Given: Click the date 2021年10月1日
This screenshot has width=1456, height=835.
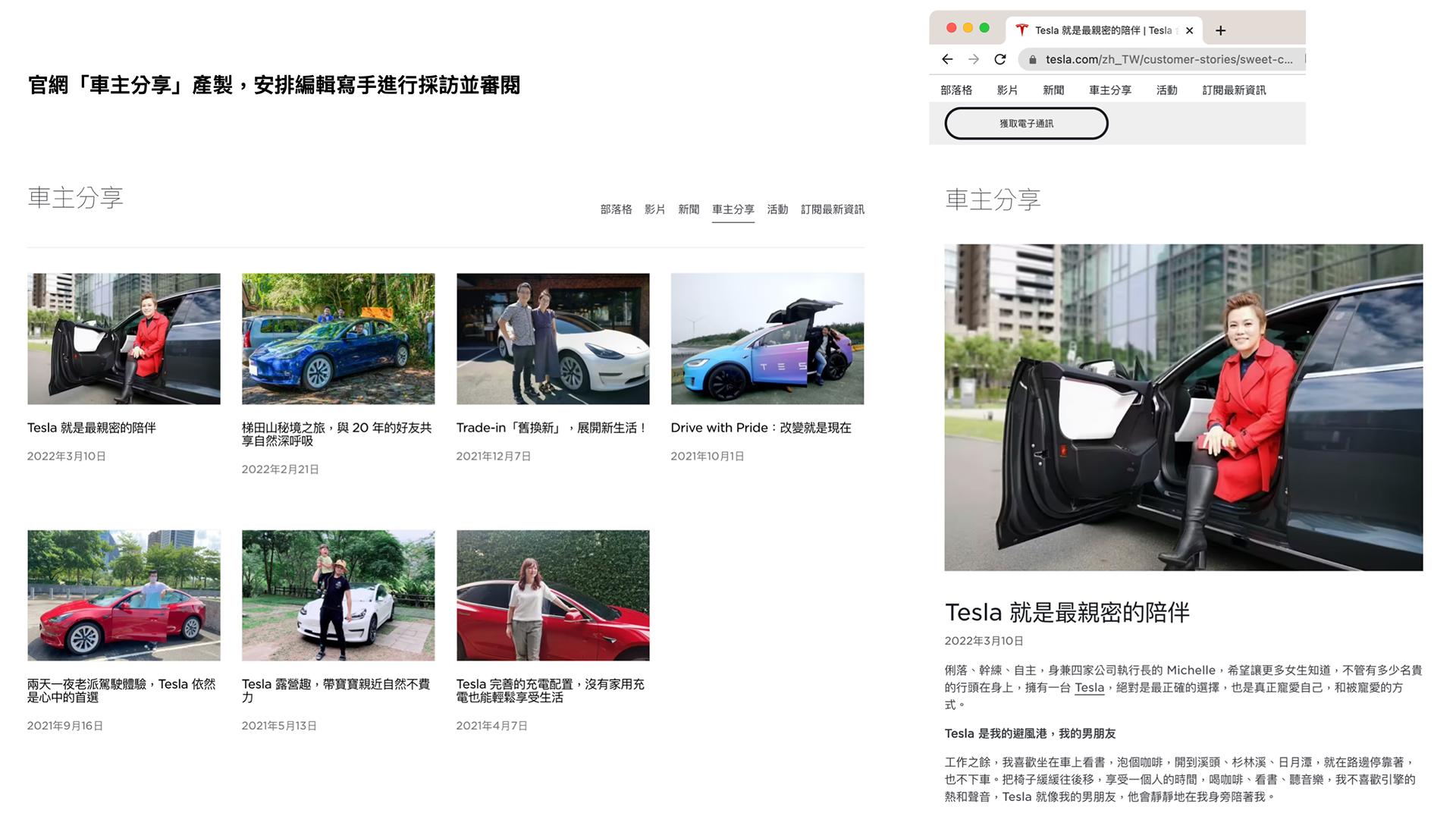Looking at the screenshot, I should [707, 457].
